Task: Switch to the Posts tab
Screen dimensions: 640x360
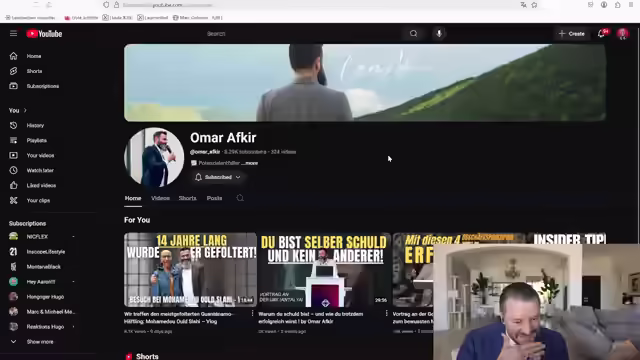Action: point(214,198)
